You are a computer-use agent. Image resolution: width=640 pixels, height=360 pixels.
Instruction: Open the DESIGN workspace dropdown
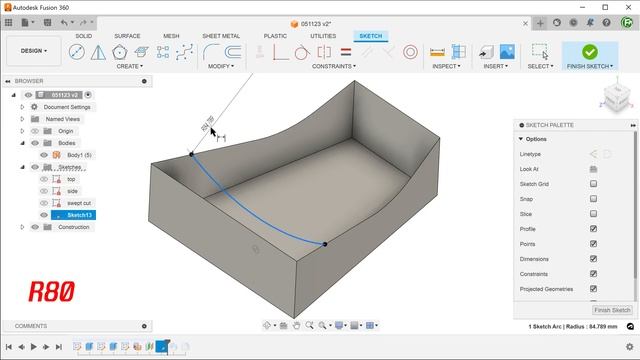[34, 51]
